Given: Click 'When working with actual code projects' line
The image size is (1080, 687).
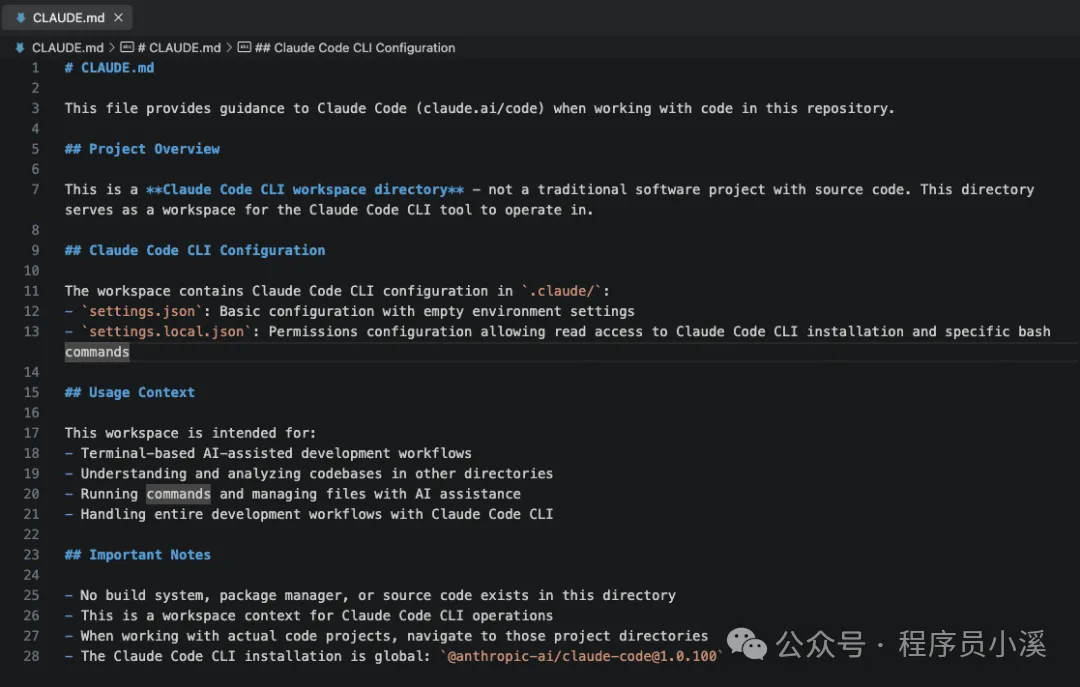Looking at the screenshot, I should click(394, 636).
